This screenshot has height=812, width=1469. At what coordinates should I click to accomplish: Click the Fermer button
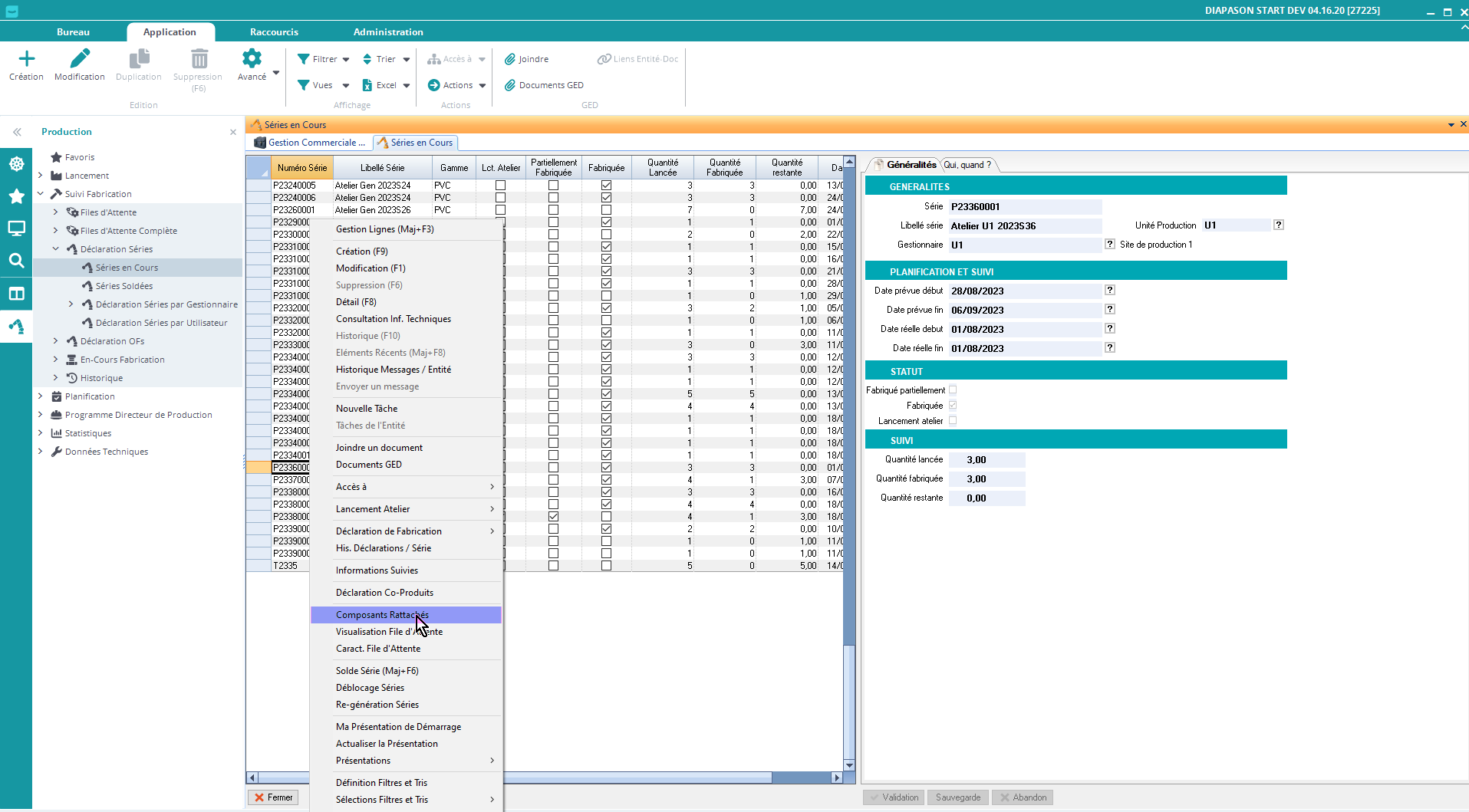tap(273, 797)
